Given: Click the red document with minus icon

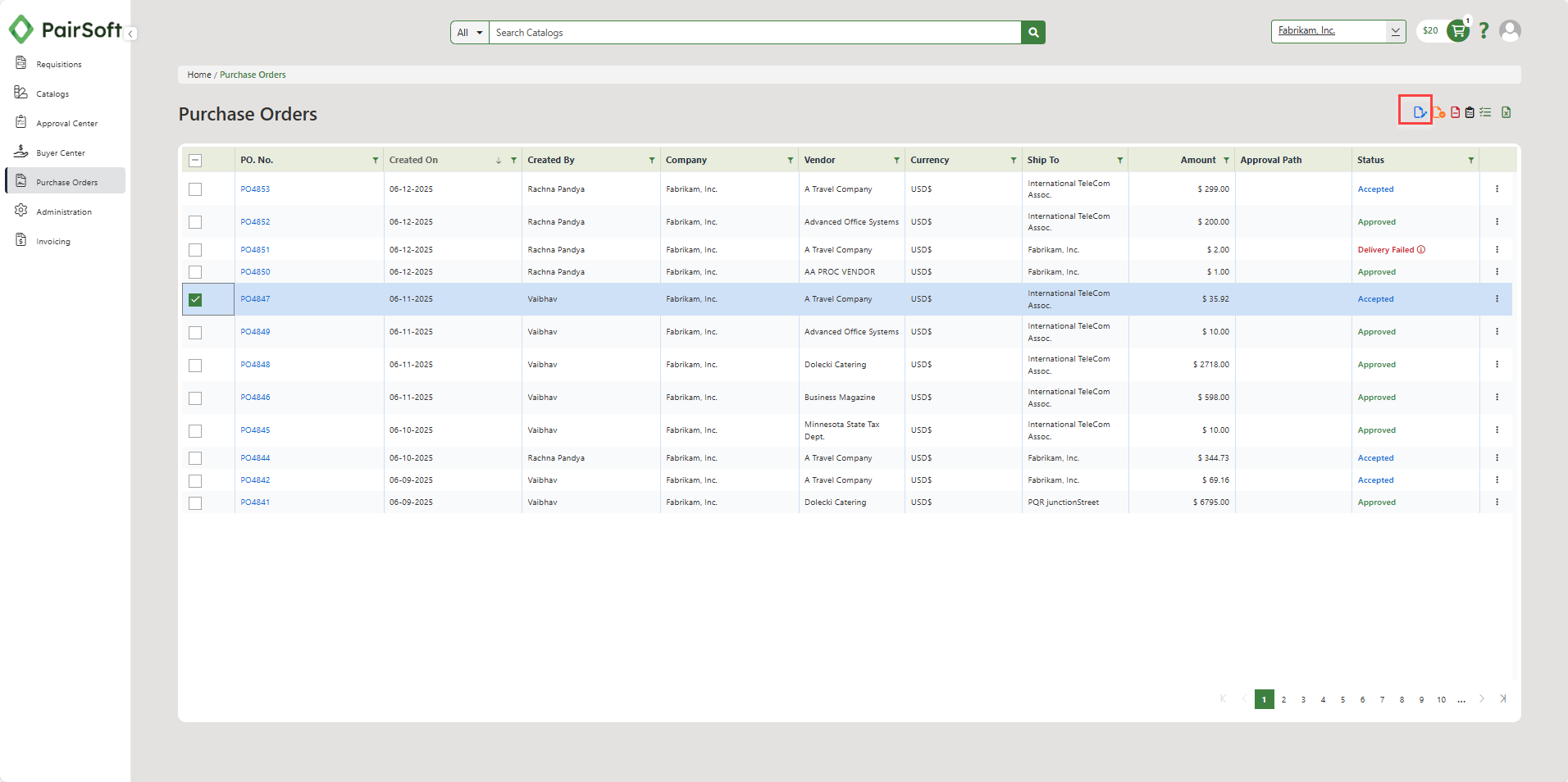Looking at the screenshot, I should tap(1456, 112).
